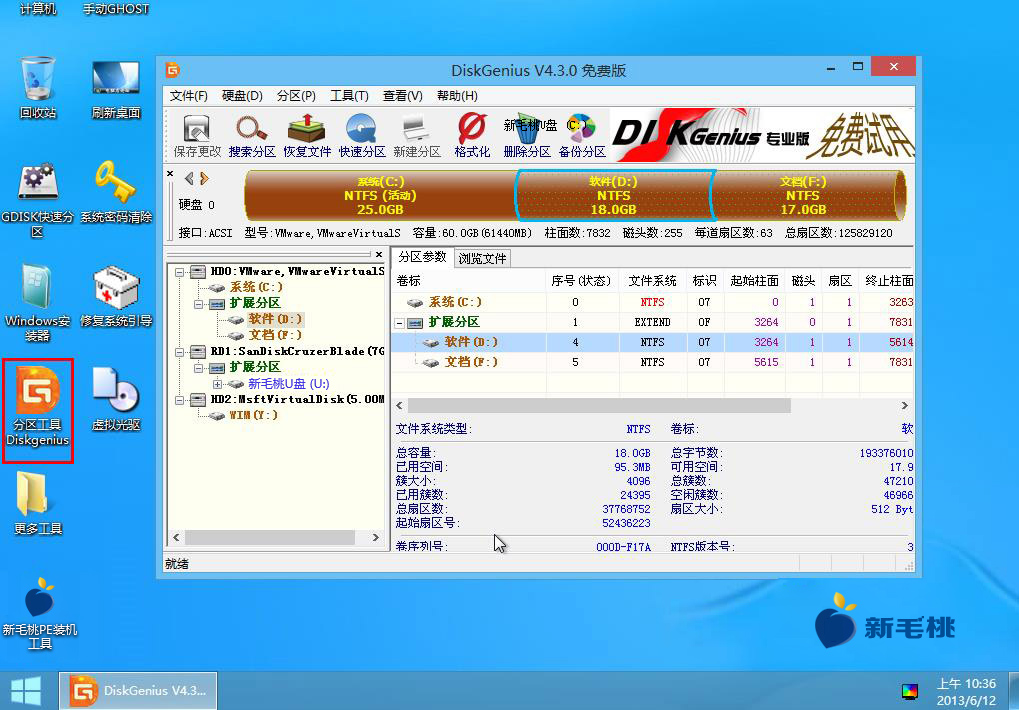Screen dimensions: 1019x710
Task: Switch to the 分区参数 tab
Action: [x=422, y=257]
